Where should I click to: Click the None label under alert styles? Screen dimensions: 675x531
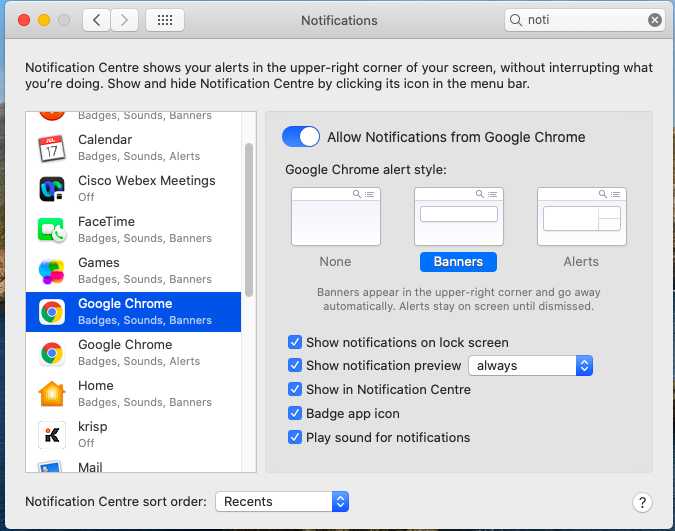pos(335,262)
